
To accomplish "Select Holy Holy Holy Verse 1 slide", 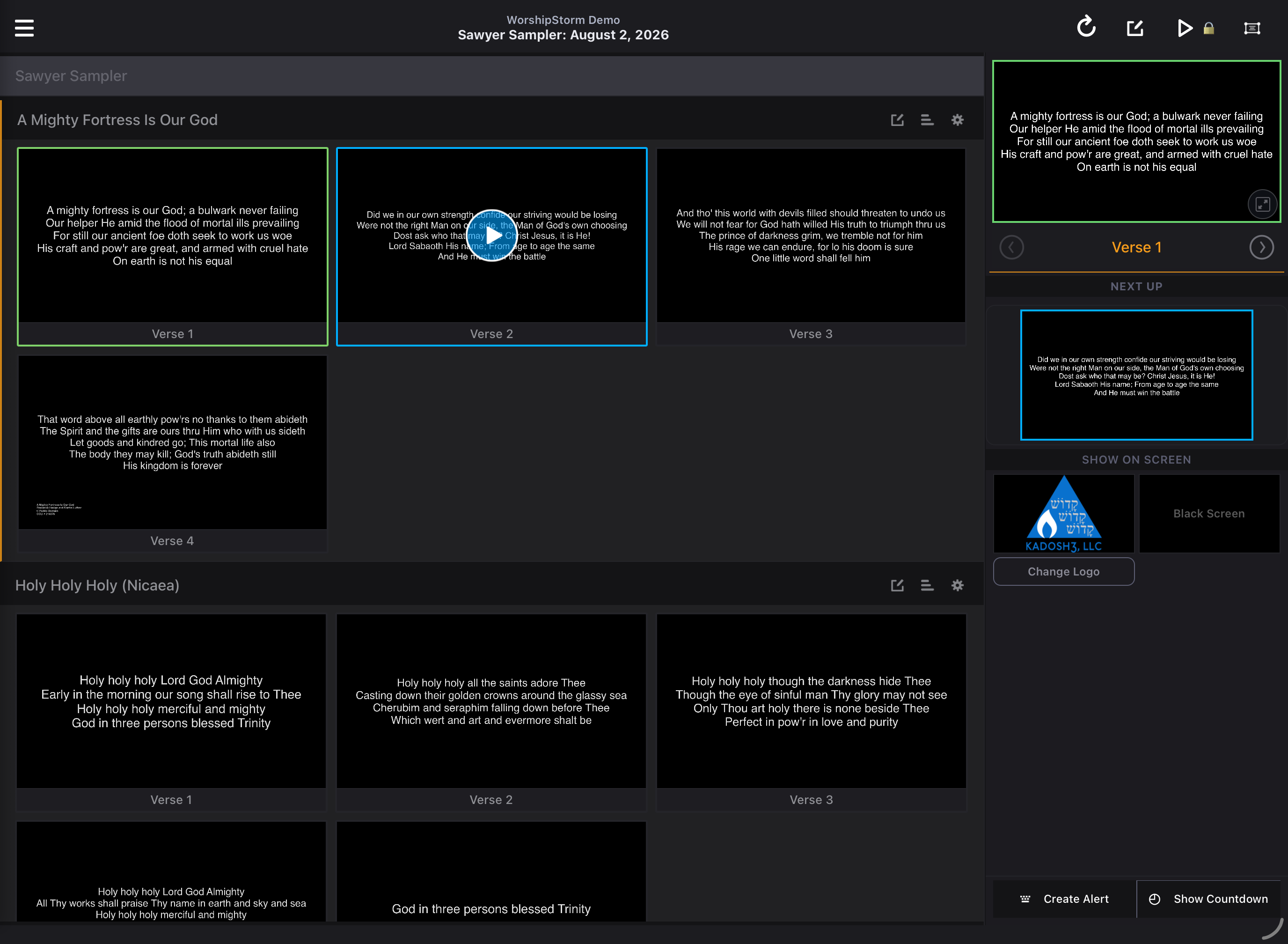I will pos(171,713).
